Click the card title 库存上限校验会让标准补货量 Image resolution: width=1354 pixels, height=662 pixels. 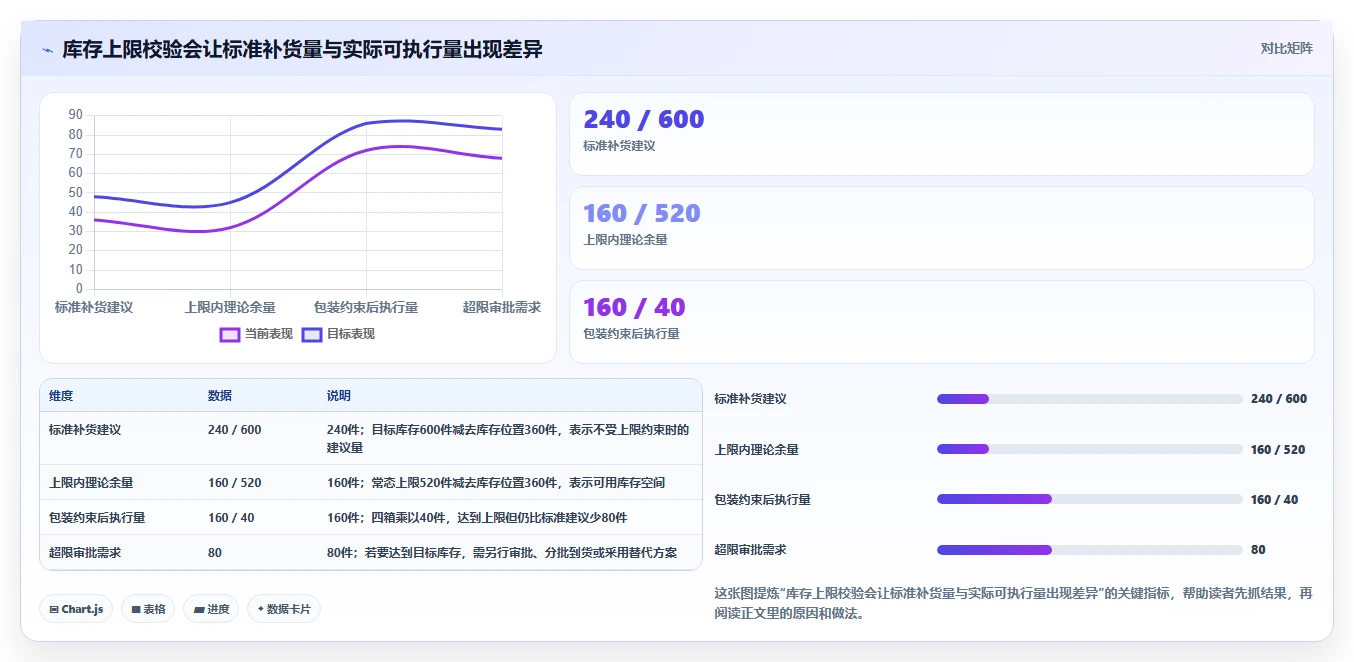[302, 49]
